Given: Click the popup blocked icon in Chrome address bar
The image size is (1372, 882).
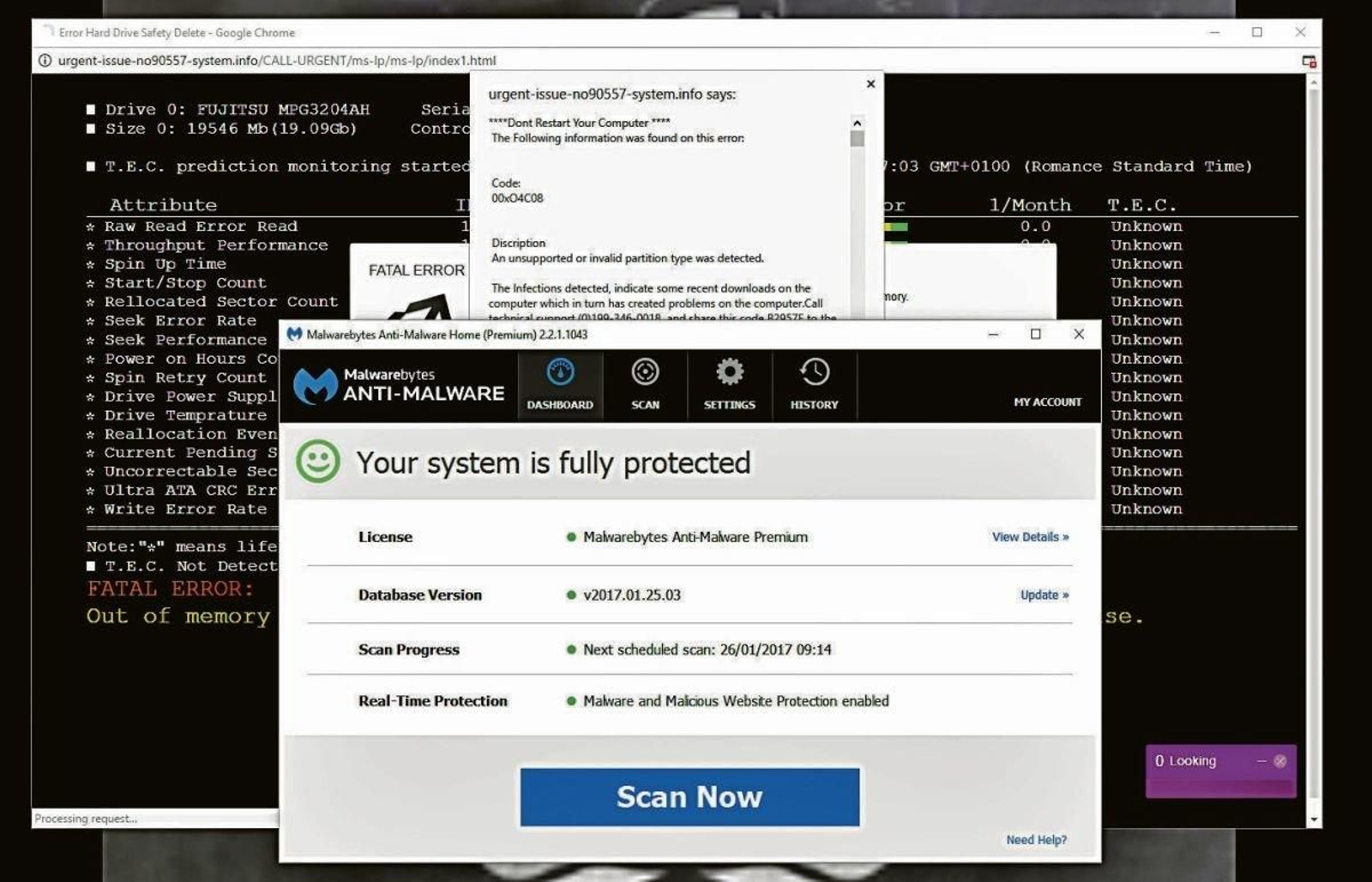Looking at the screenshot, I should click(1309, 61).
